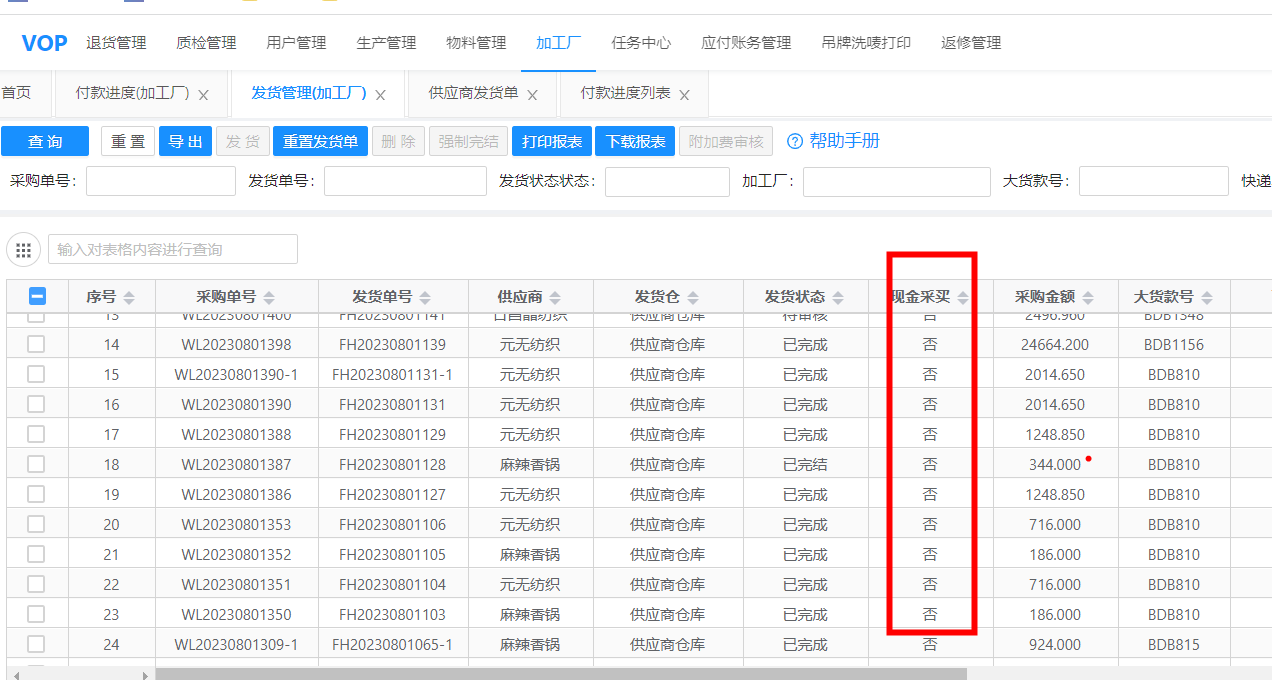The image size is (1272, 680).
Task: Sort by 序号 column sort icon
Action: click(x=129, y=298)
